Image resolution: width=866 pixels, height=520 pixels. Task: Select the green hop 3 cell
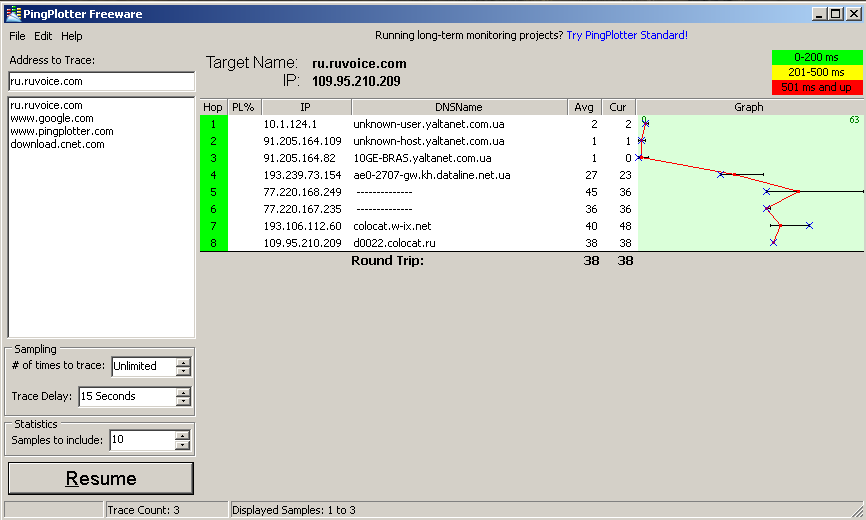[x=214, y=158]
